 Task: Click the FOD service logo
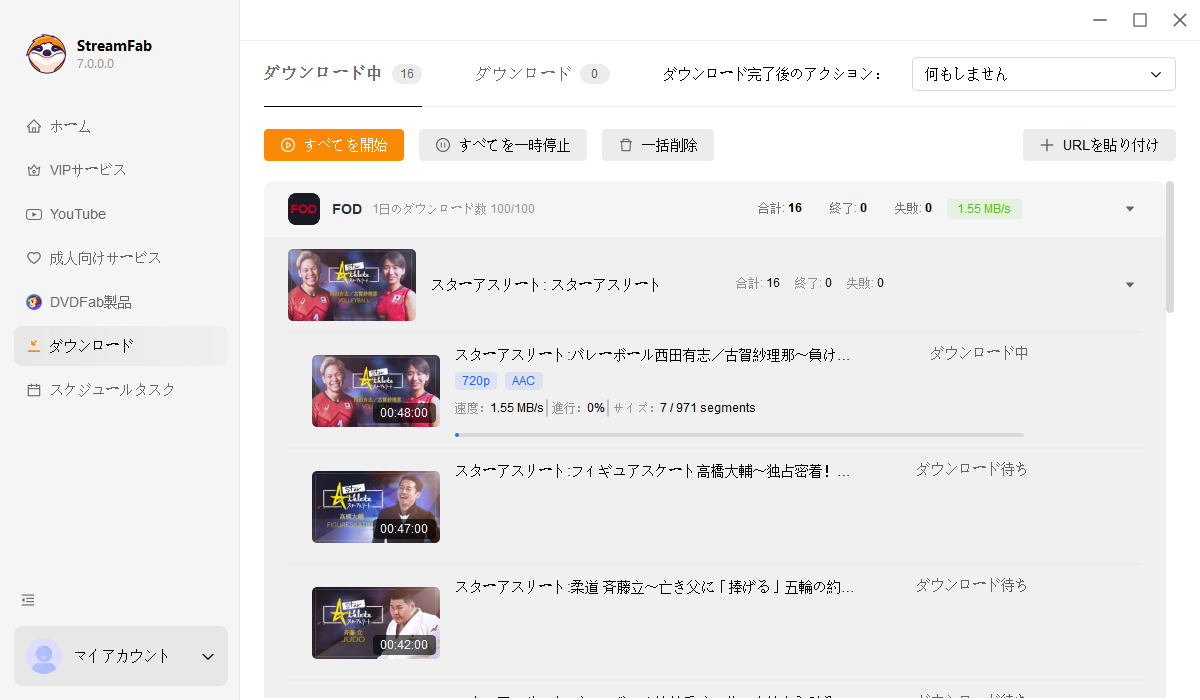point(303,208)
